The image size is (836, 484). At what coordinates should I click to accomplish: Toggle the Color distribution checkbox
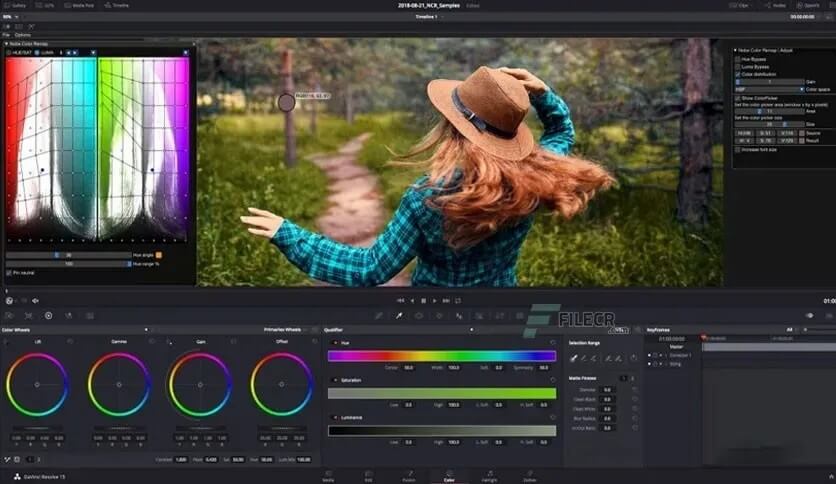pyautogui.click(x=738, y=74)
